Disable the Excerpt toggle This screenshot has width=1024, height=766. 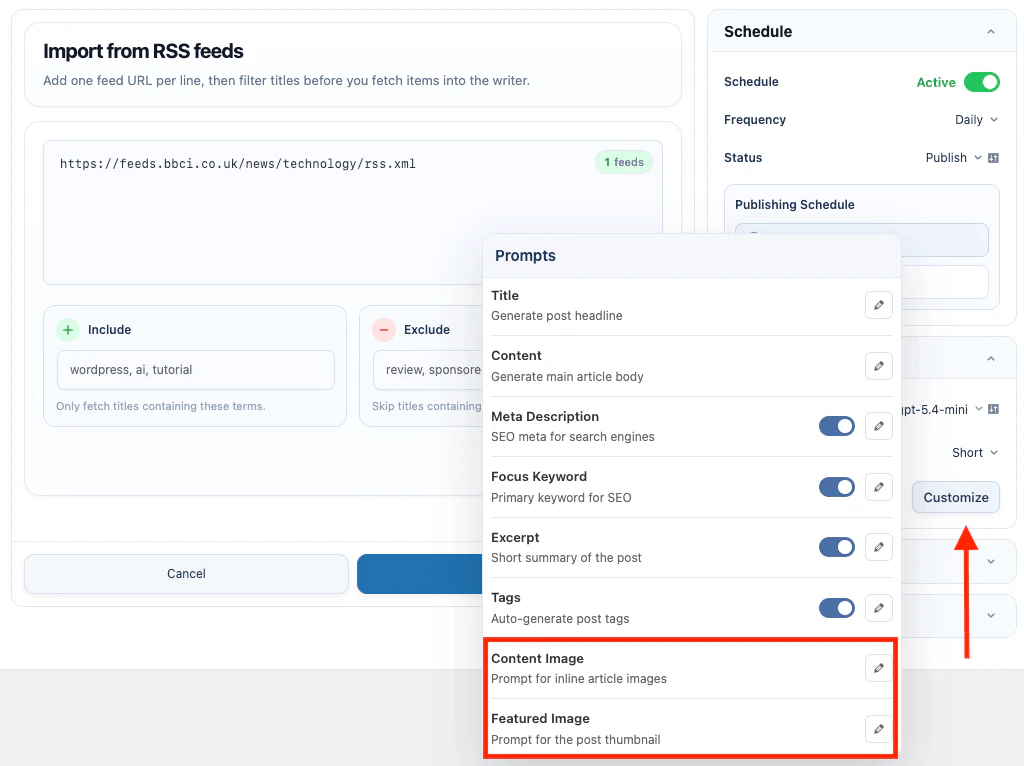837,547
